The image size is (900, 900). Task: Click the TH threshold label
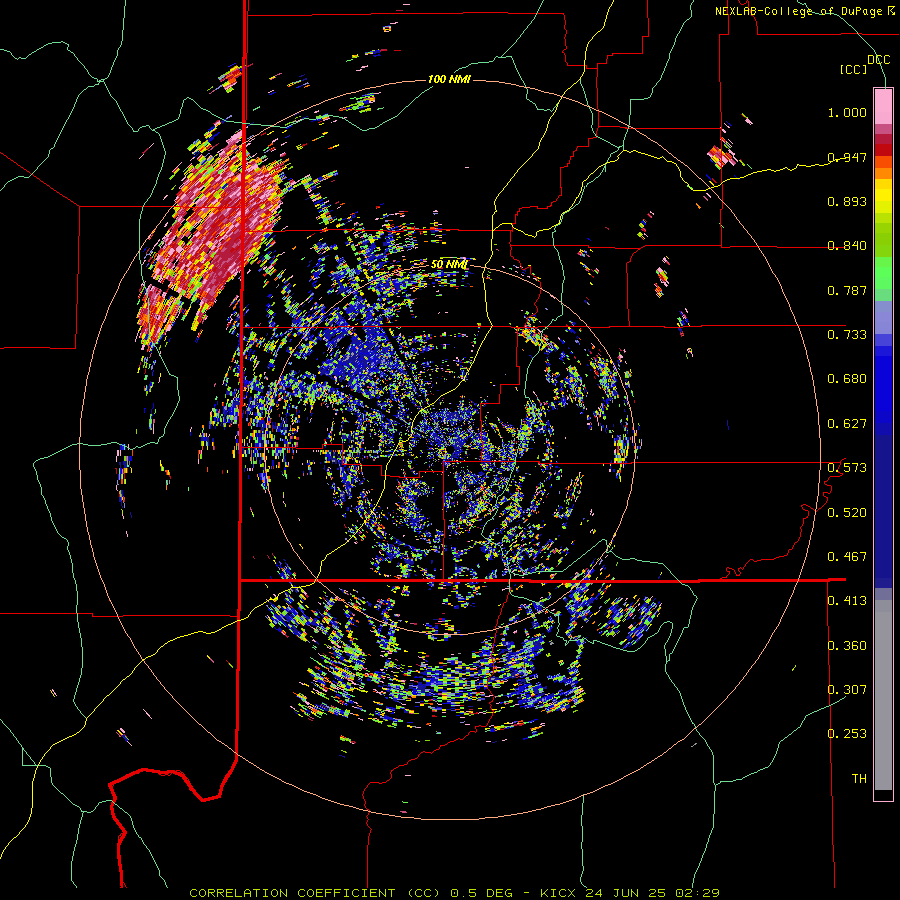click(859, 779)
